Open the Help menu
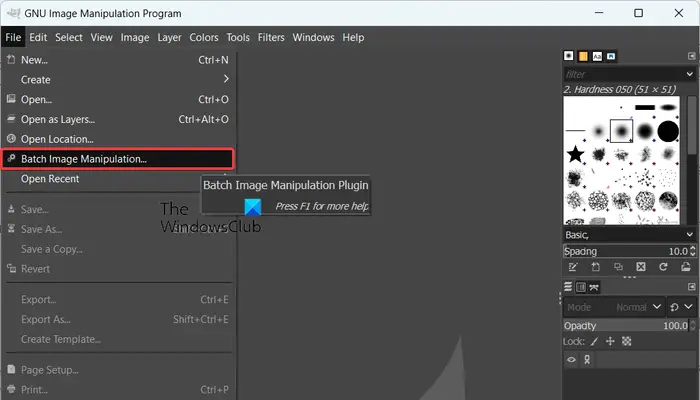 pos(353,38)
